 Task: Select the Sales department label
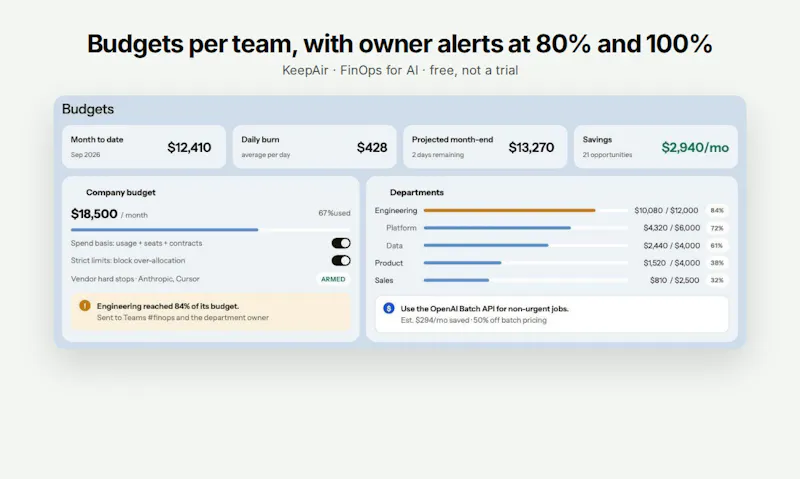(x=384, y=280)
